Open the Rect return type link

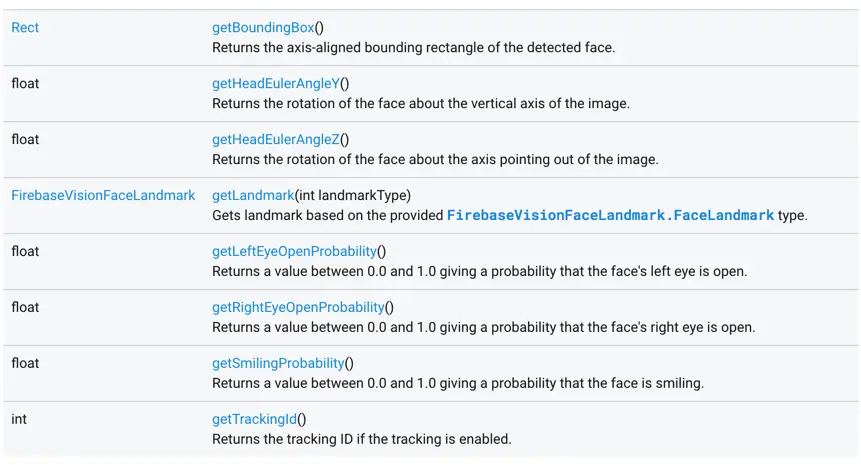point(25,27)
